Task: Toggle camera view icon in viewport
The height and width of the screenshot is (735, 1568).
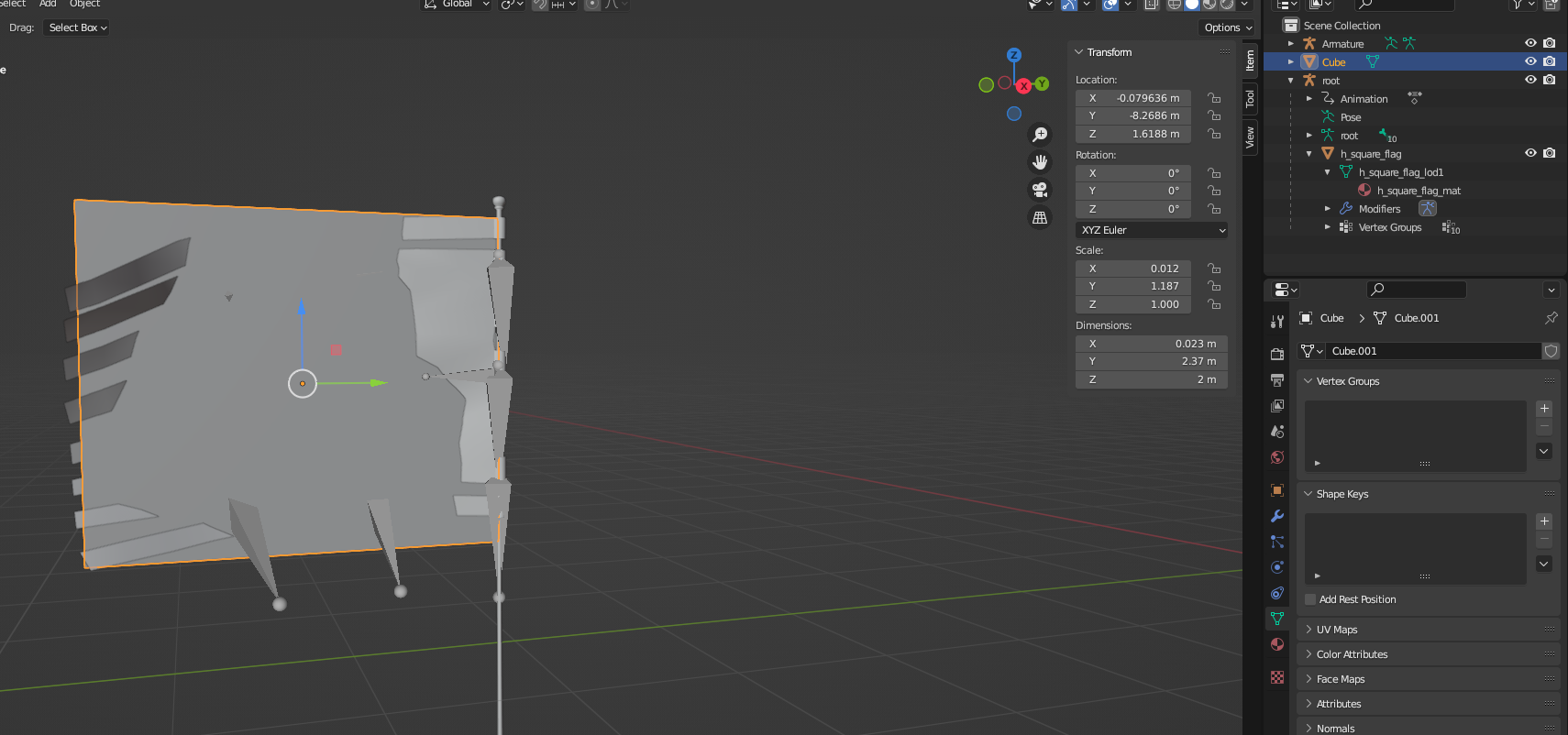Action: [1040, 190]
